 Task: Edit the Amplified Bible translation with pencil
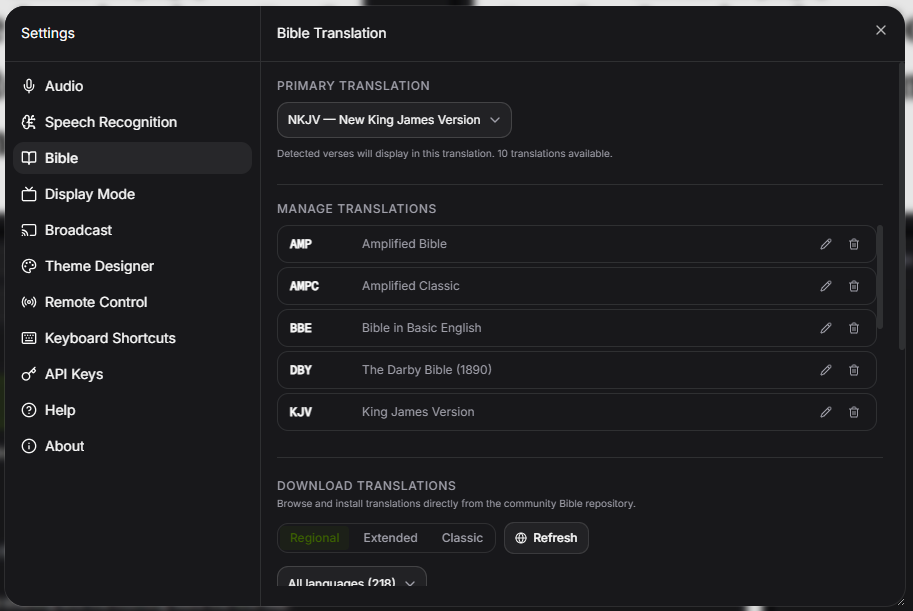click(826, 244)
